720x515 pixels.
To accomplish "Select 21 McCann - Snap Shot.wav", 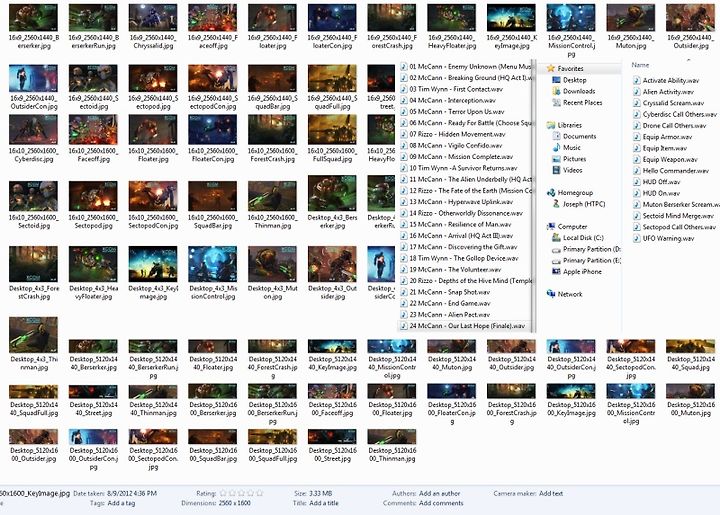I will tap(445, 292).
